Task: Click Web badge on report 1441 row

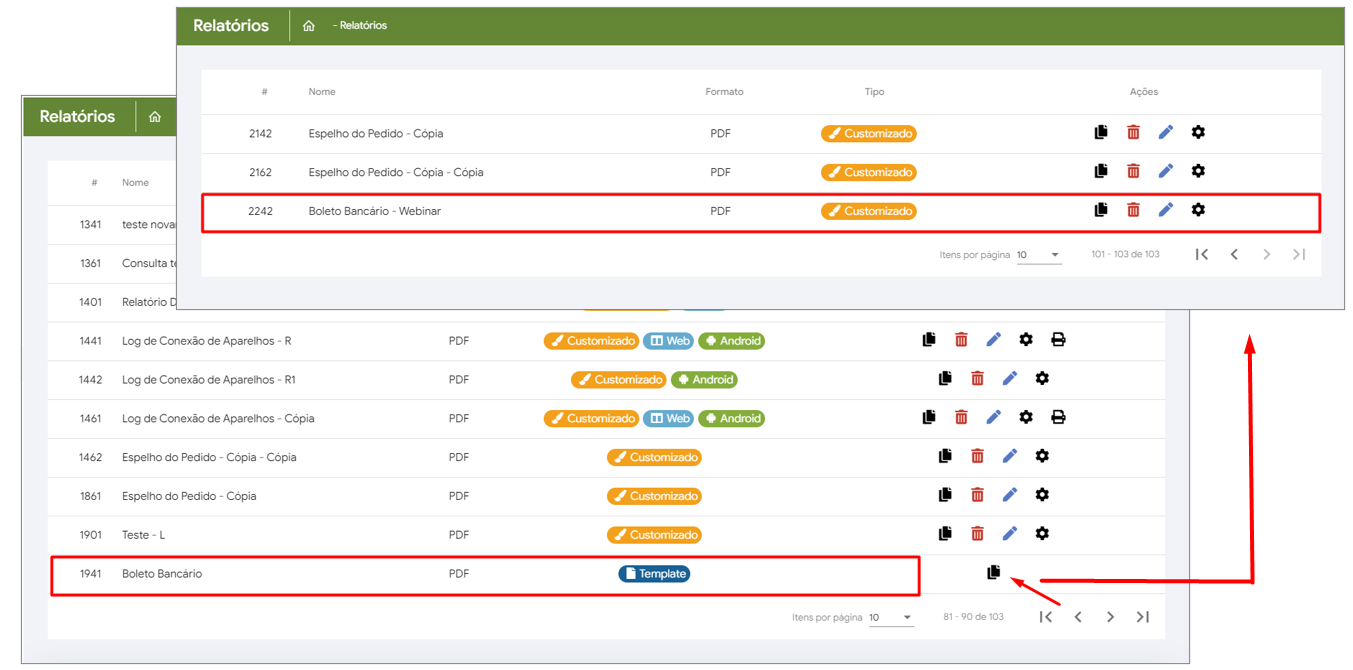Action: (669, 341)
